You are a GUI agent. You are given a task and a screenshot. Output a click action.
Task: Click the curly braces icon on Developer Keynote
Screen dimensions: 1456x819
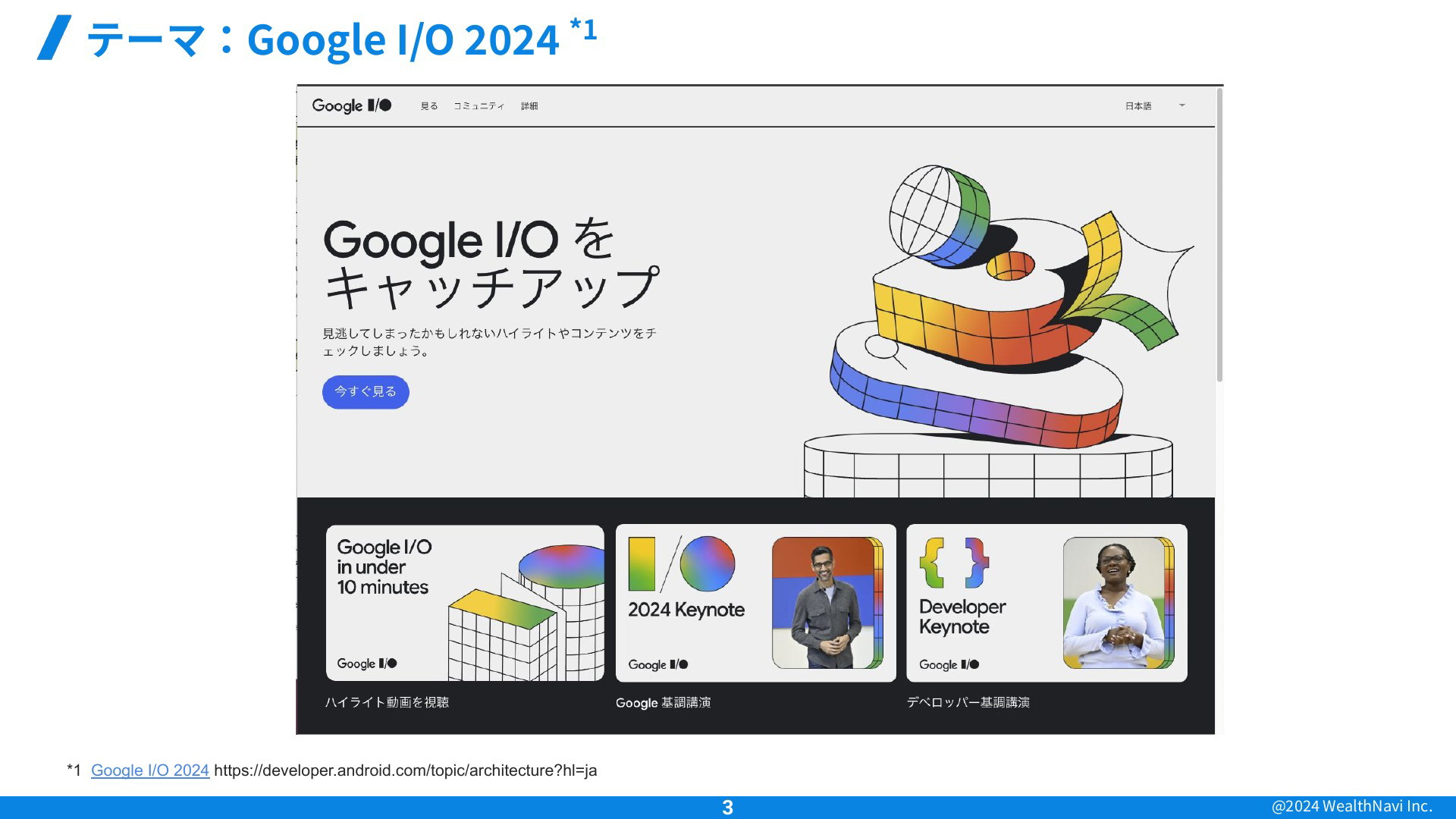pyautogui.click(x=955, y=563)
